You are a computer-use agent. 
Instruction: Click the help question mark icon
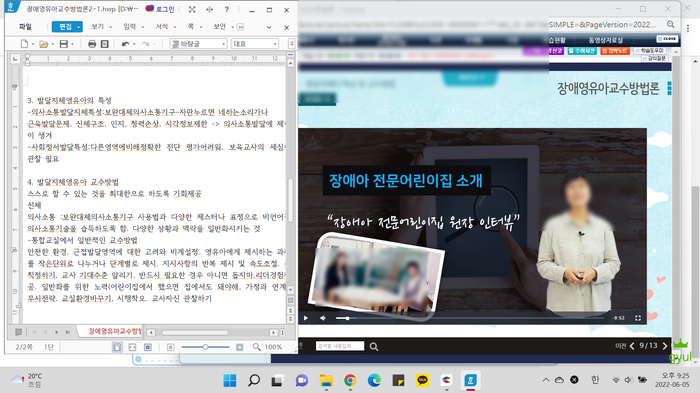[x=227, y=9]
